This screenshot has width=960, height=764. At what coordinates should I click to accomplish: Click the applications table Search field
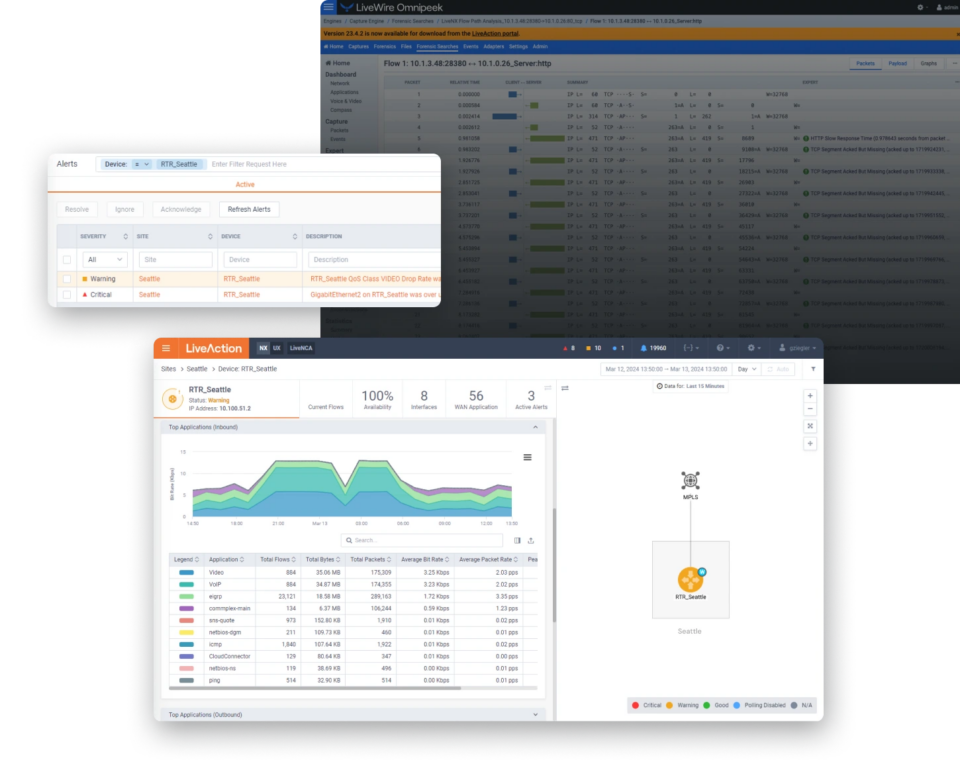coord(421,541)
